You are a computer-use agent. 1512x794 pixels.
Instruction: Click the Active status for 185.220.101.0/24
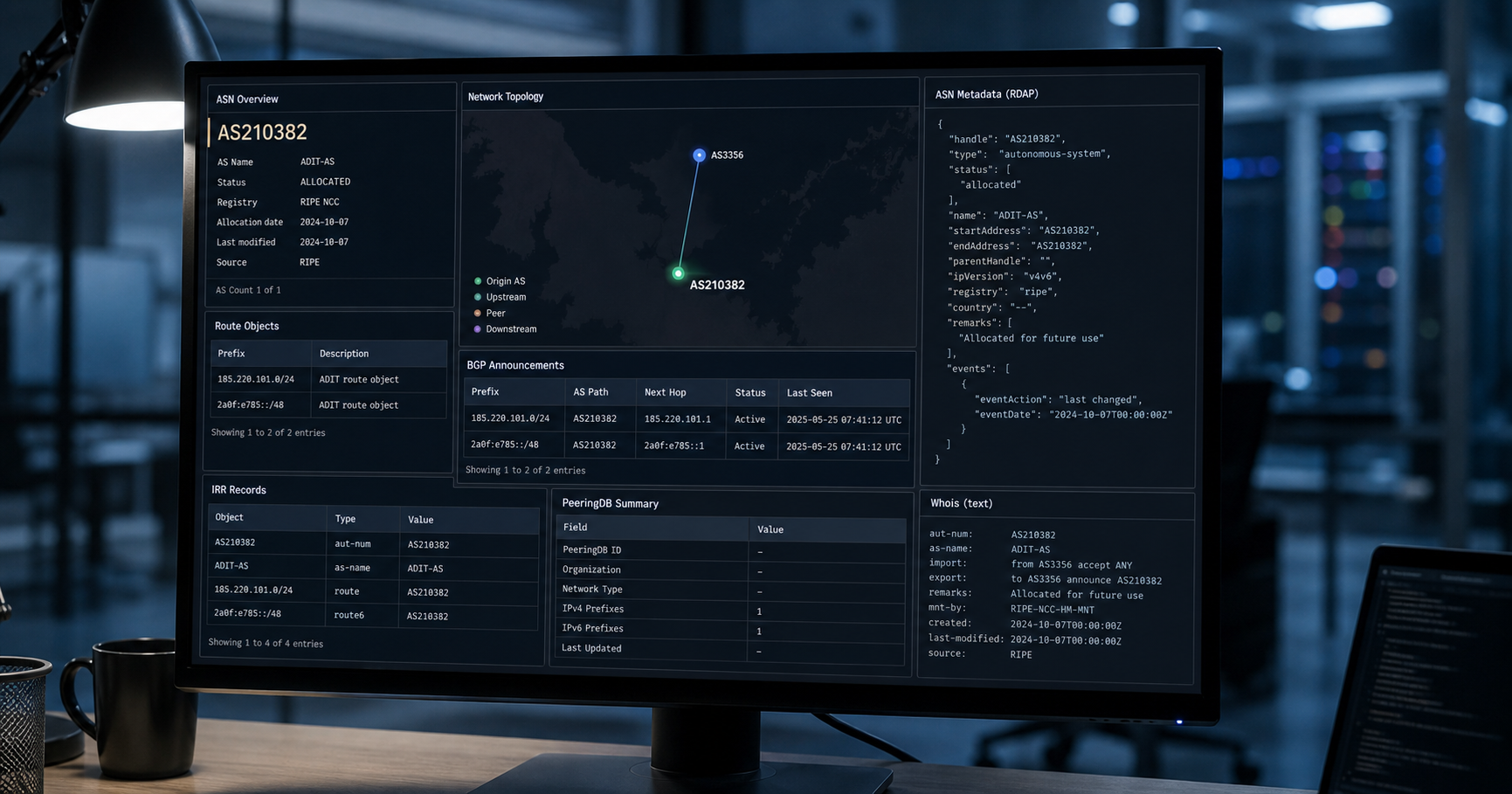[750, 419]
